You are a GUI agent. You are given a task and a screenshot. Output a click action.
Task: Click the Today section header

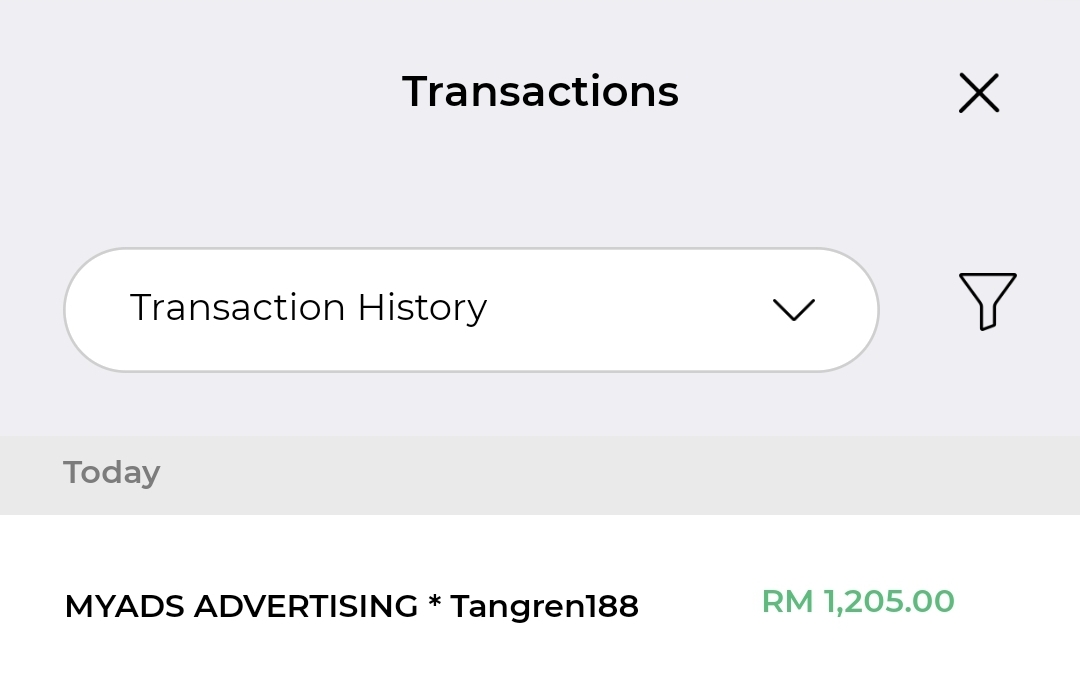coord(111,472)
